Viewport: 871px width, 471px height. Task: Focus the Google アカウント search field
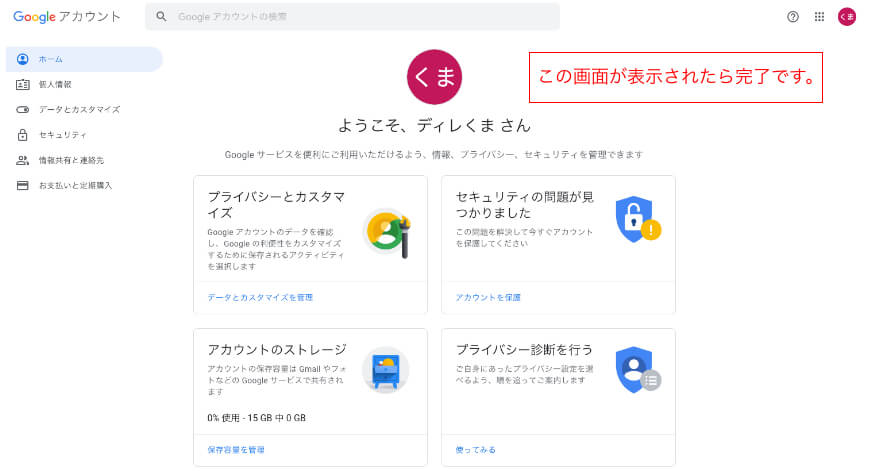click(352, 17)
